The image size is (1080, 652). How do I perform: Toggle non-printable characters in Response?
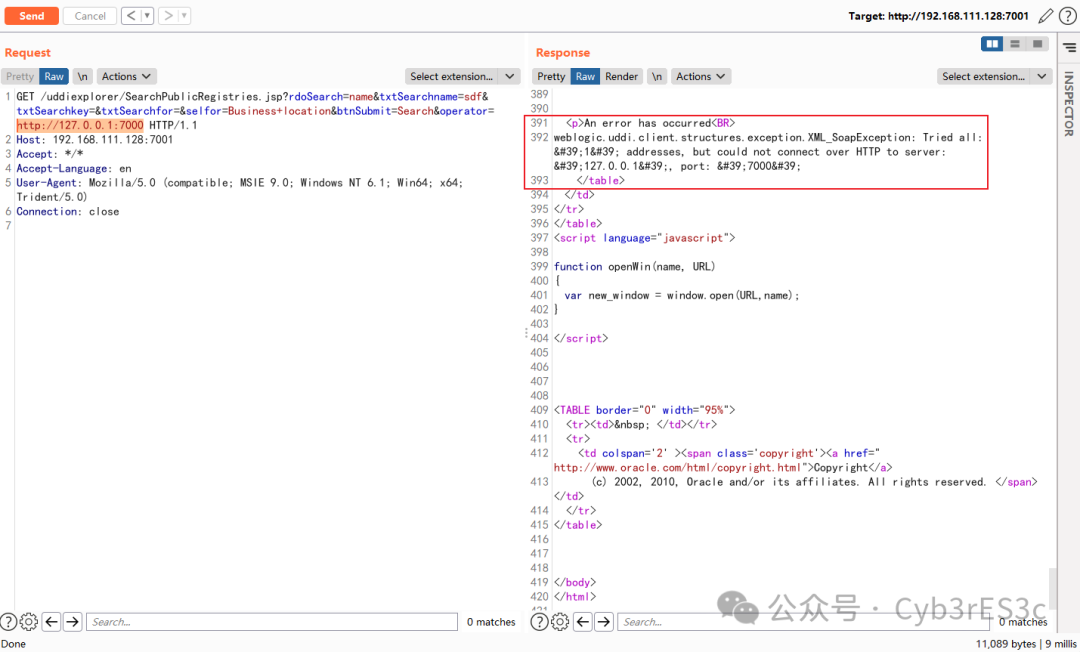click(657, 76)
